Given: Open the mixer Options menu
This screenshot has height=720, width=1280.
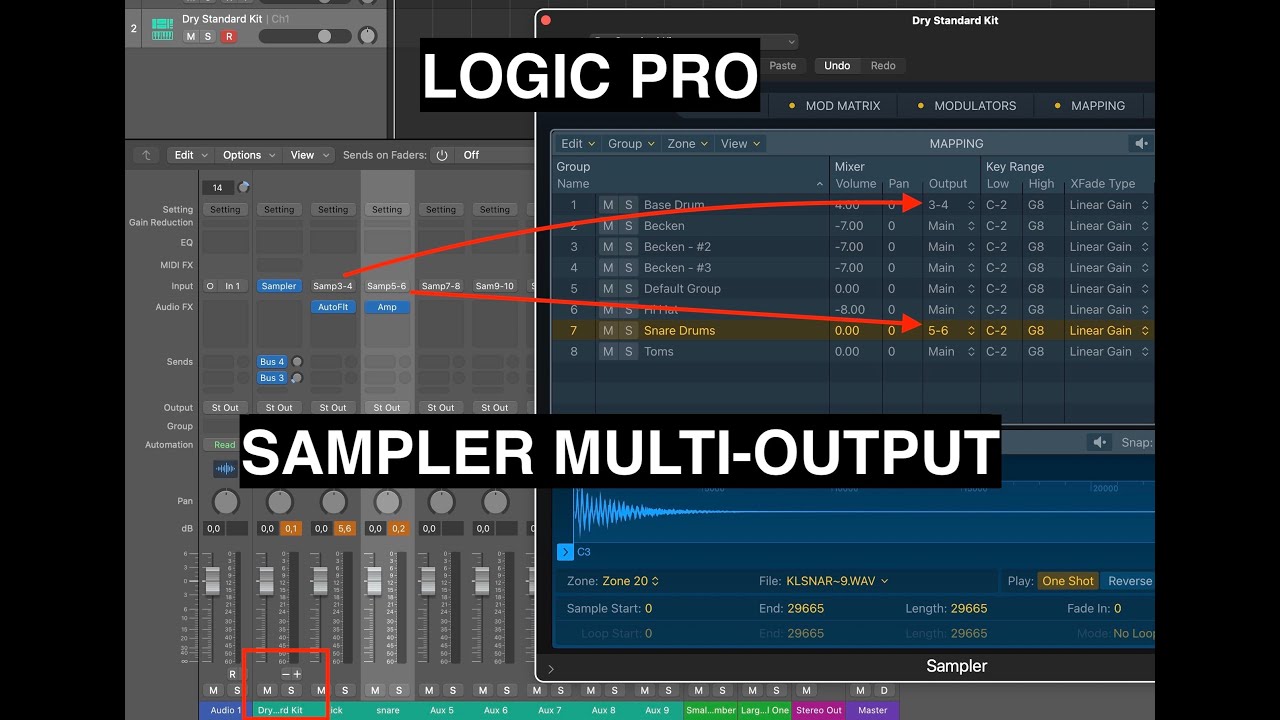Looking at the screenshot, I should point(248,155).
